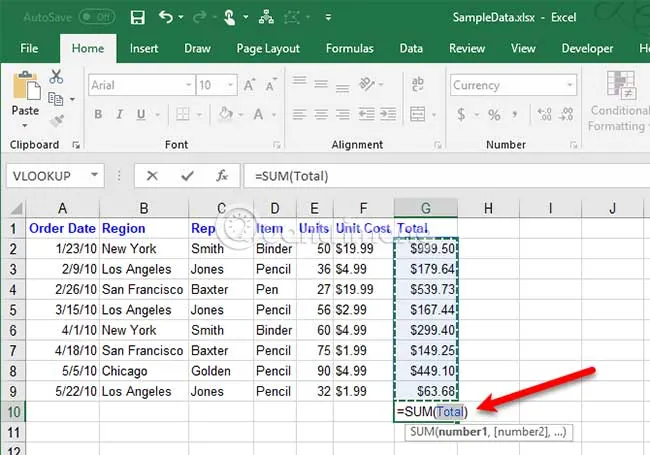Open the Borders dropdown arrow

199,114
